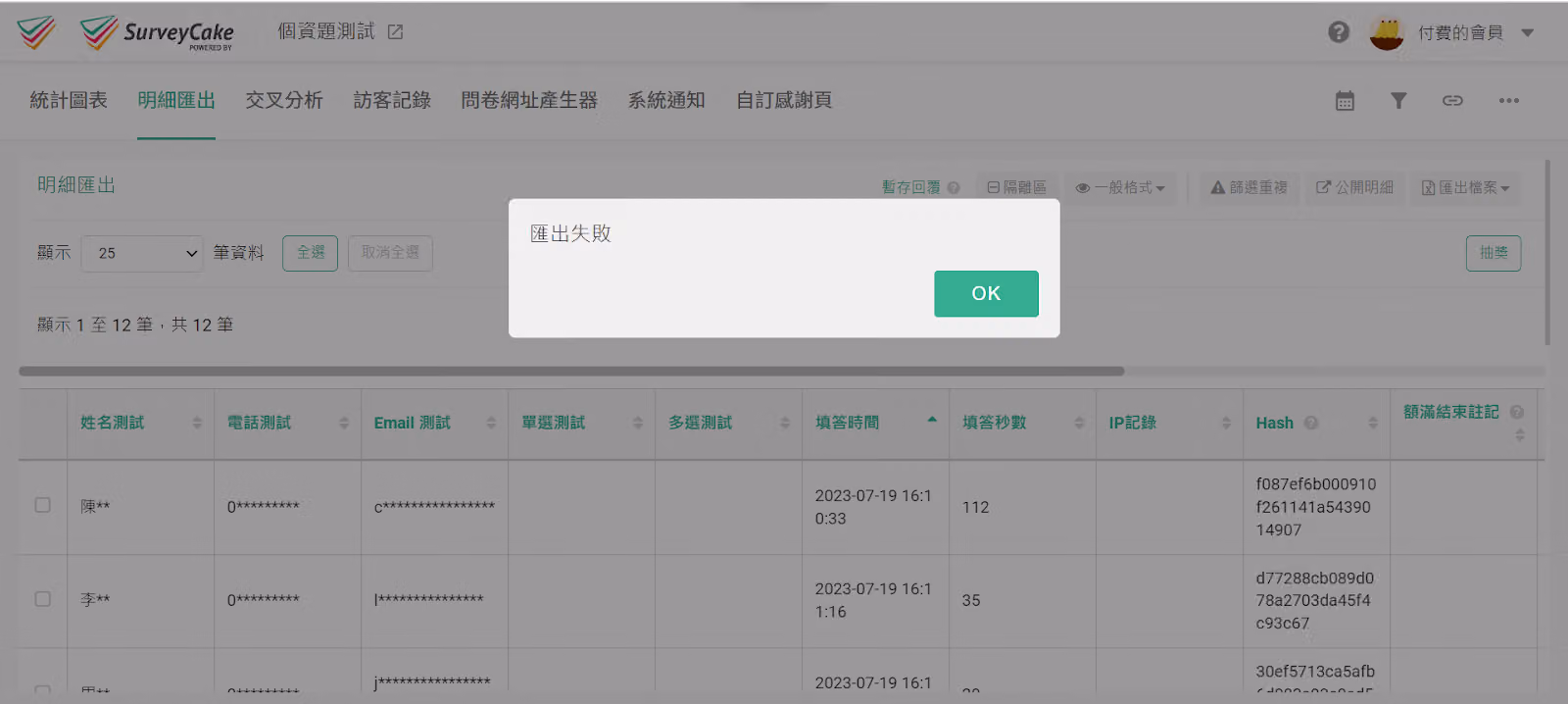Click timestamp 2023-07-19 16:11:16 cell

[x=873, y=600]
